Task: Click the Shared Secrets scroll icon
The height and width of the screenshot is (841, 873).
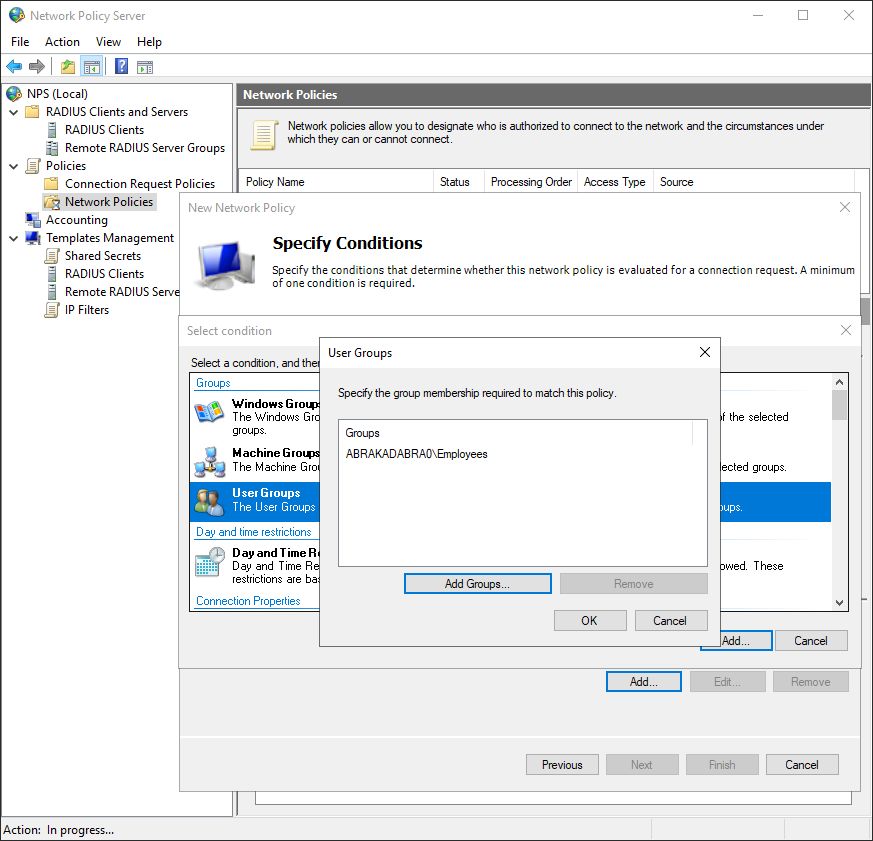Action: [52, 256]
